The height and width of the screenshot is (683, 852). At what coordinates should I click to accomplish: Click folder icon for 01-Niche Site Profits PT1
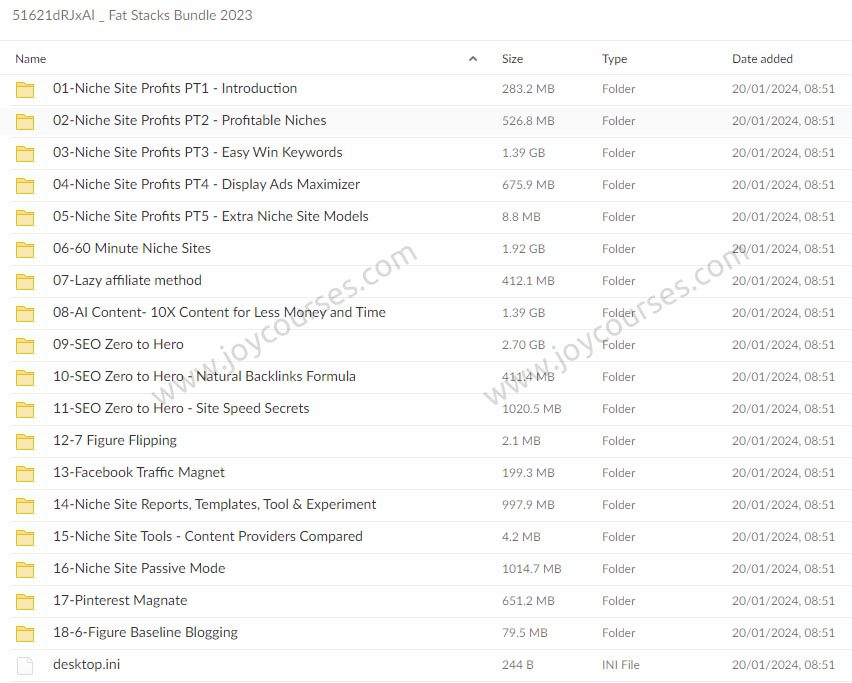[24, 89]
